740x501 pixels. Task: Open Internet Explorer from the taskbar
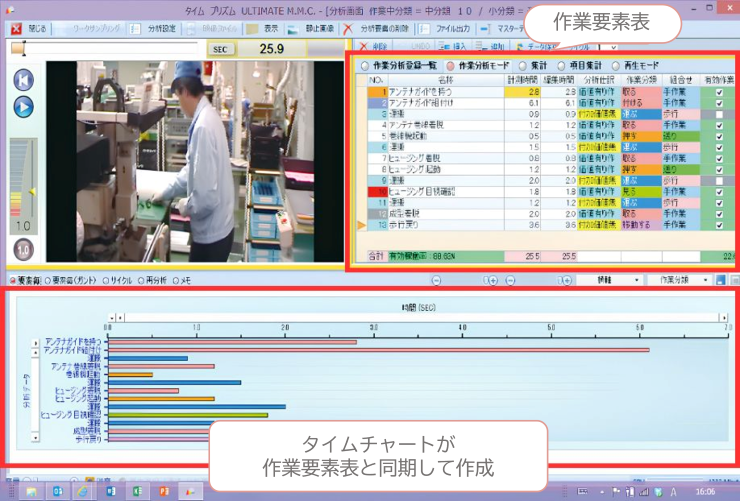point(84,492)
